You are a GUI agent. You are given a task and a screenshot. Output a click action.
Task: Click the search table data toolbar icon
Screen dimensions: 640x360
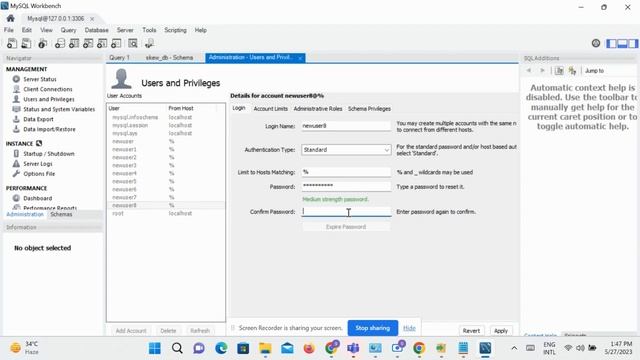click(x=133, y=43)
